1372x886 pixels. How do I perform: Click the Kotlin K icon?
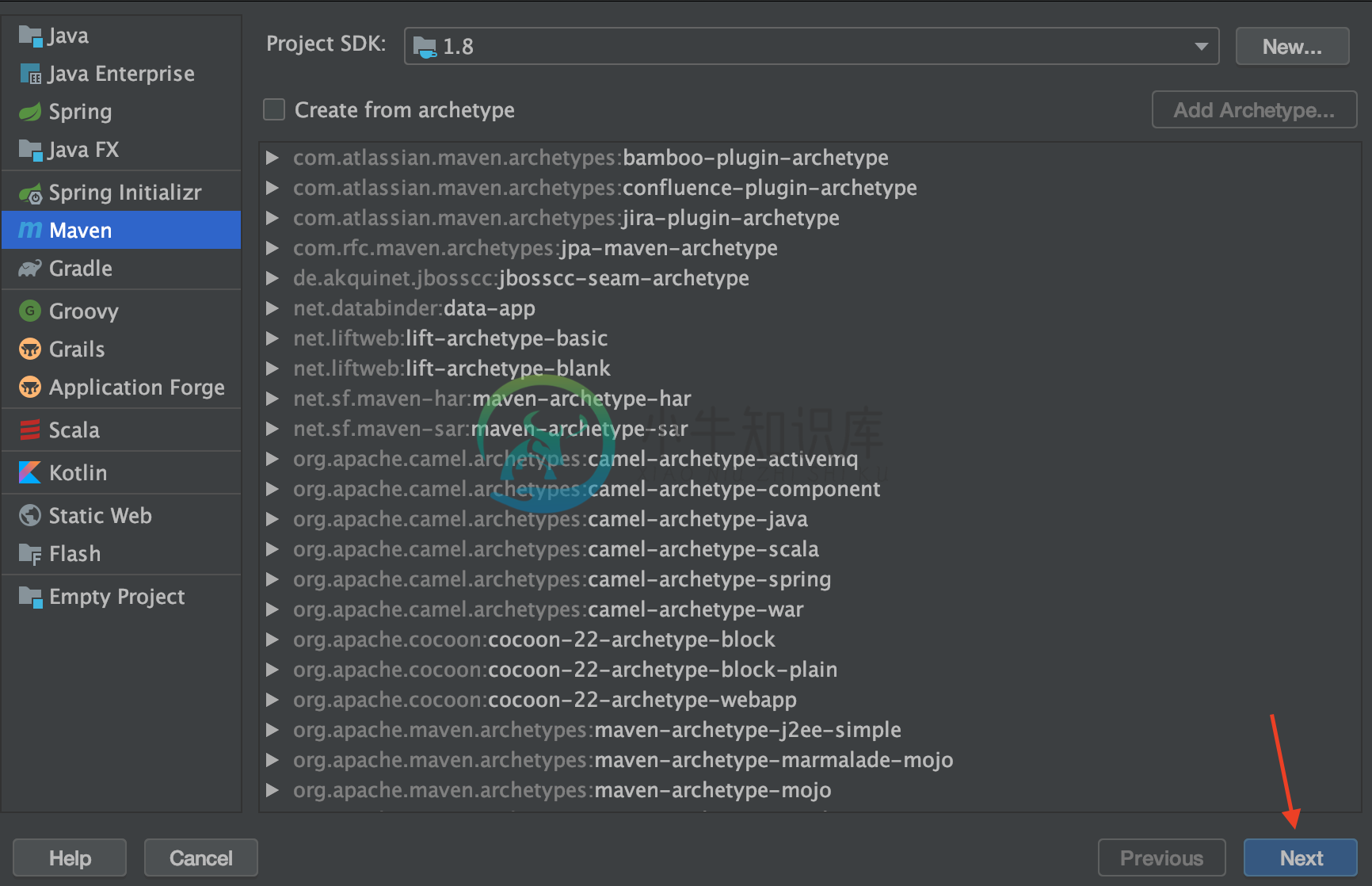pos(30,472)
